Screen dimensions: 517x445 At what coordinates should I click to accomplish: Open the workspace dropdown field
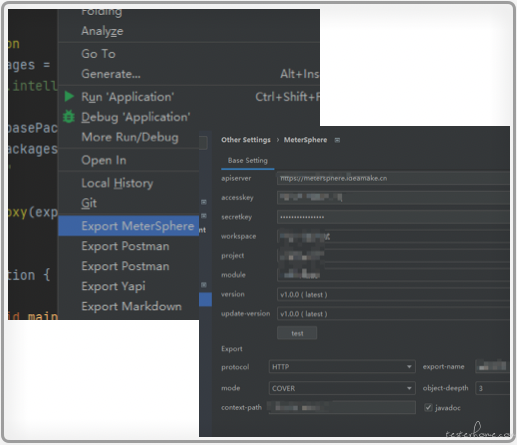[393, 236]
